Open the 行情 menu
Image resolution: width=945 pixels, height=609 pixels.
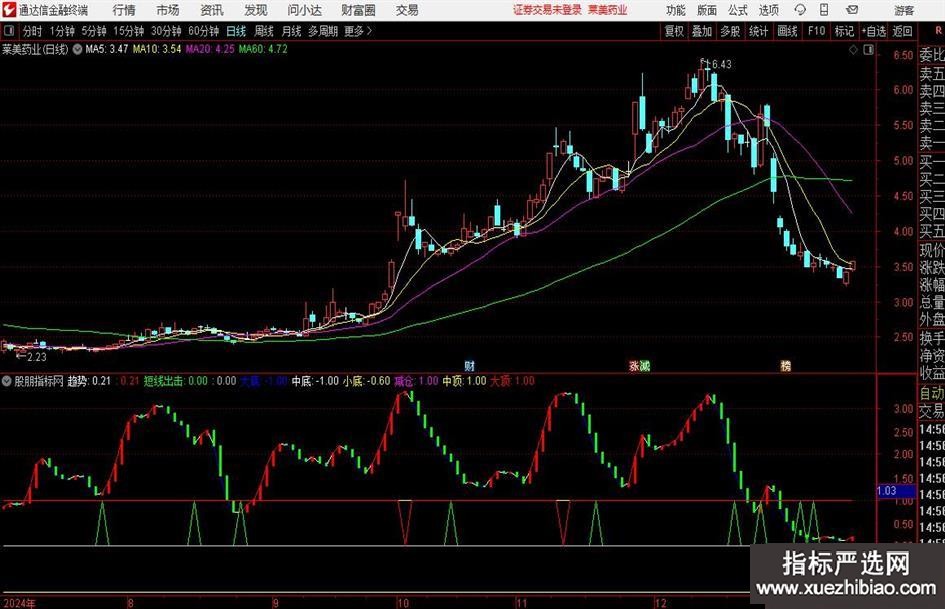click(x=124, y=10)
